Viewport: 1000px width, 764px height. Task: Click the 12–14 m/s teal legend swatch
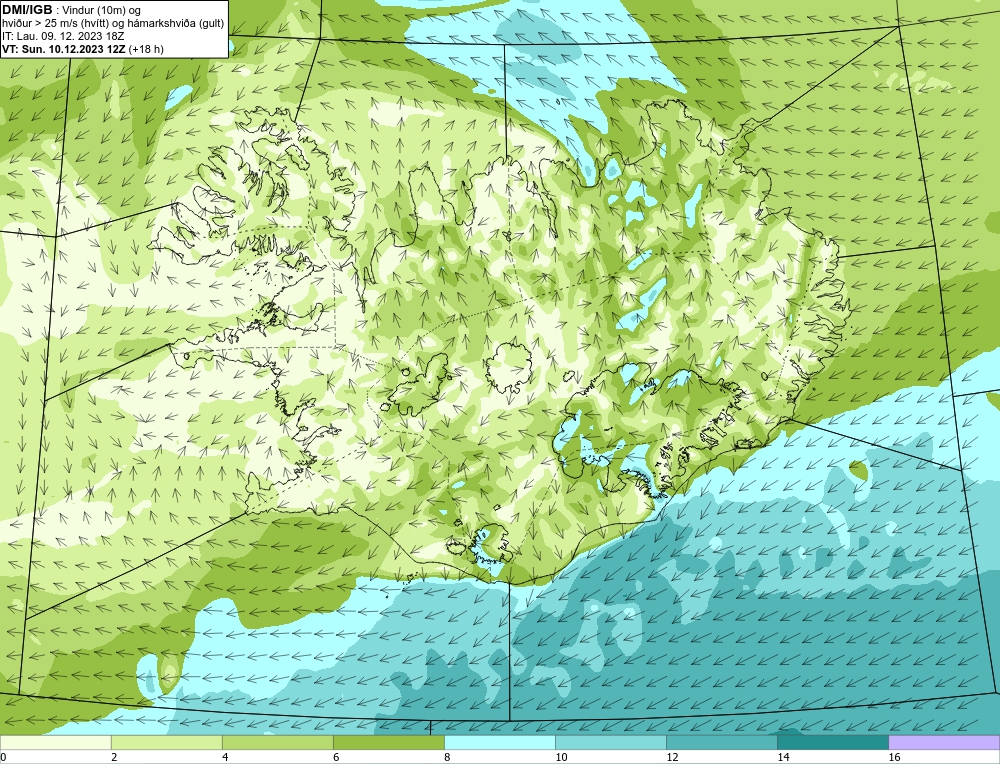pos(721,742)
